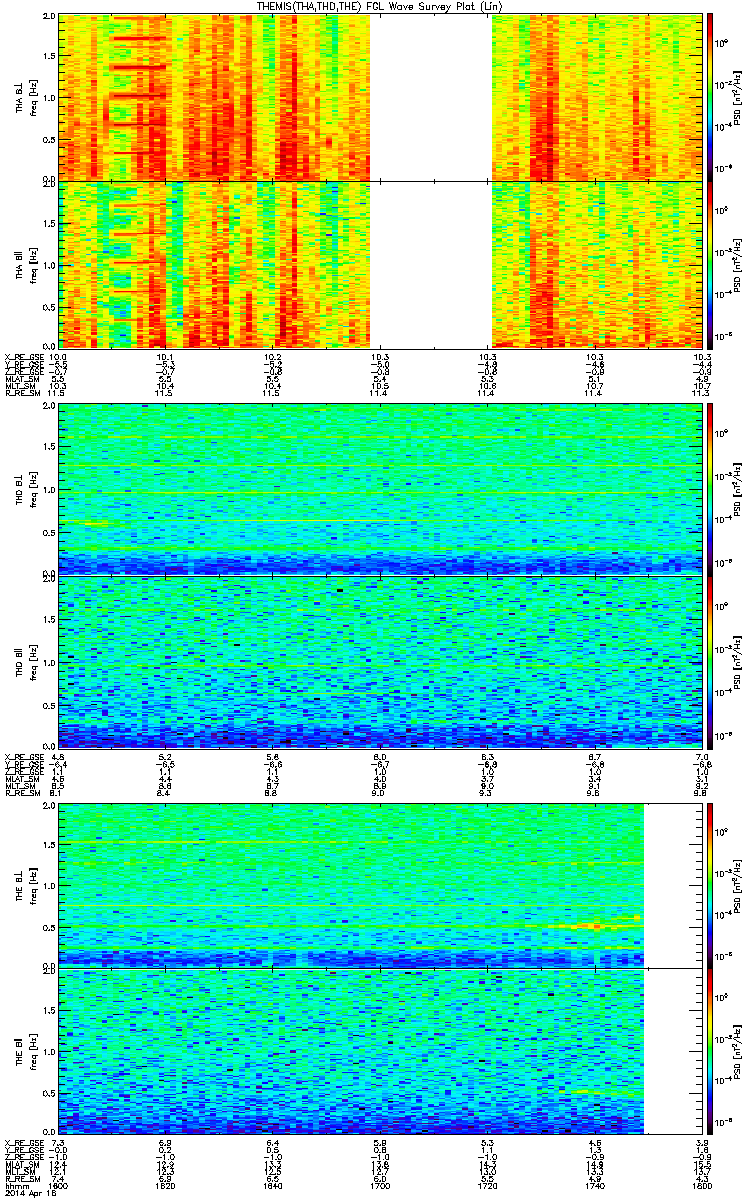Screen dimensions: 750x1200
Task: Click the THD B-parallel spectrogram panel
Action: coord(381,660)
